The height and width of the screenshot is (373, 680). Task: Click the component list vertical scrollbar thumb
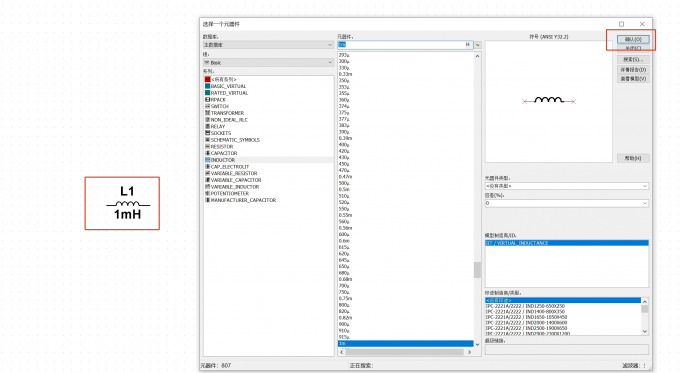pos(477,270)
